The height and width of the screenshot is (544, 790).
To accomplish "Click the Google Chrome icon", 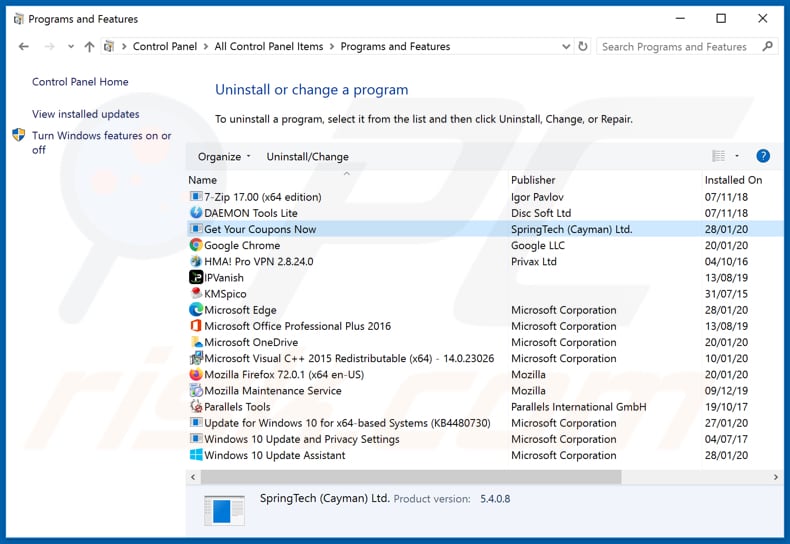I will pyautogui.click(x=196, y=245).
